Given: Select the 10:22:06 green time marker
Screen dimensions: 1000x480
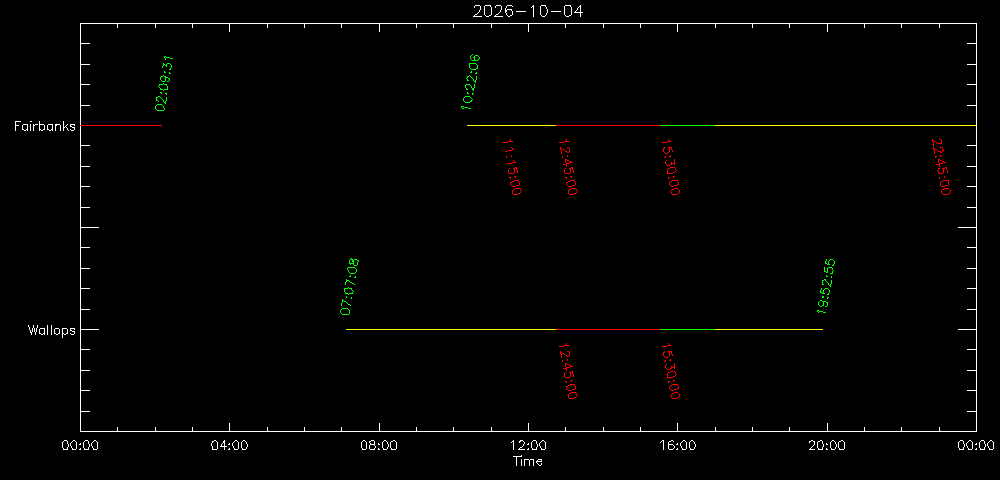Looking at the screenshot, I should click(471, 82).
